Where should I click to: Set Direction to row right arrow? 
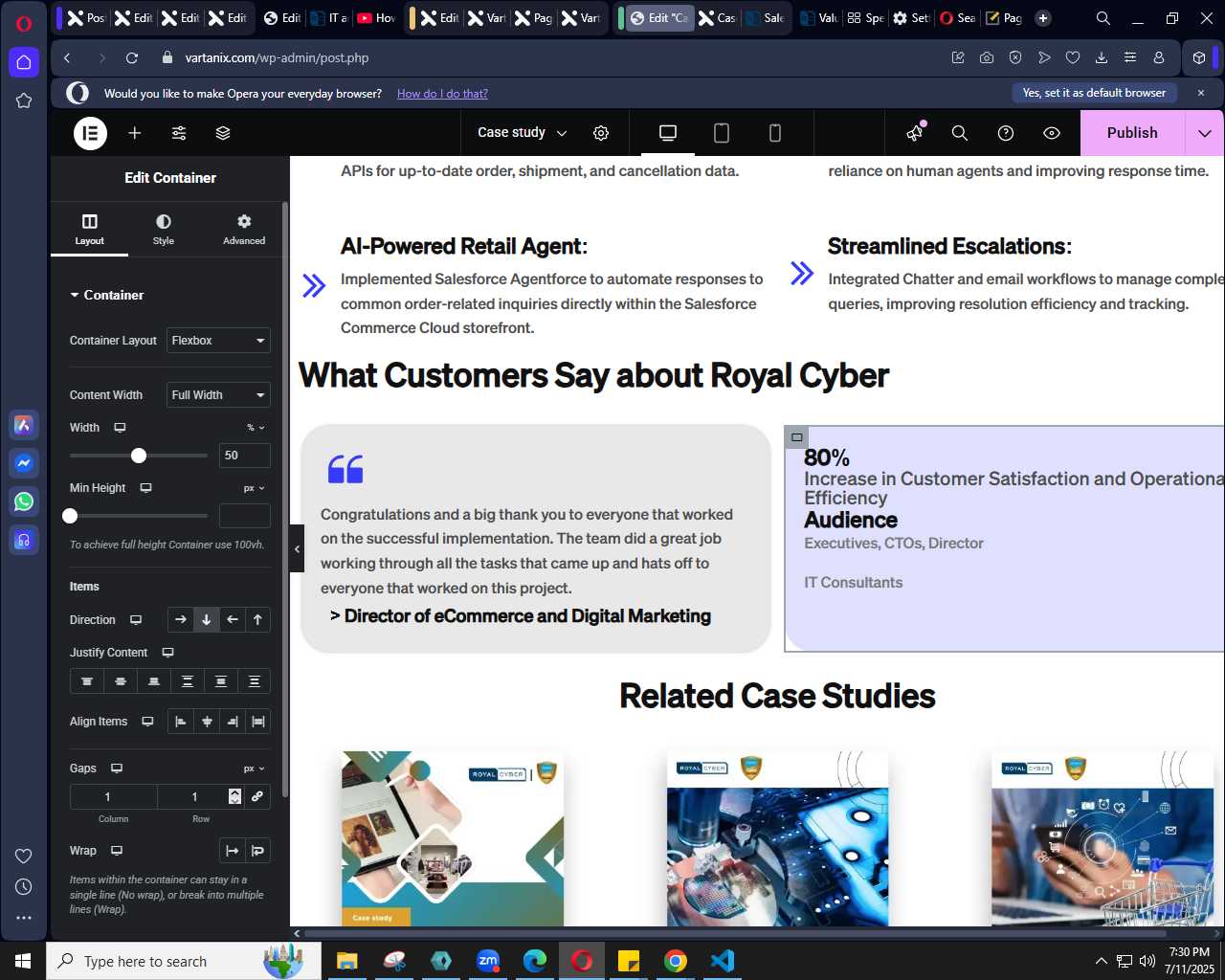pyautogui.click(x=180, y=620)
